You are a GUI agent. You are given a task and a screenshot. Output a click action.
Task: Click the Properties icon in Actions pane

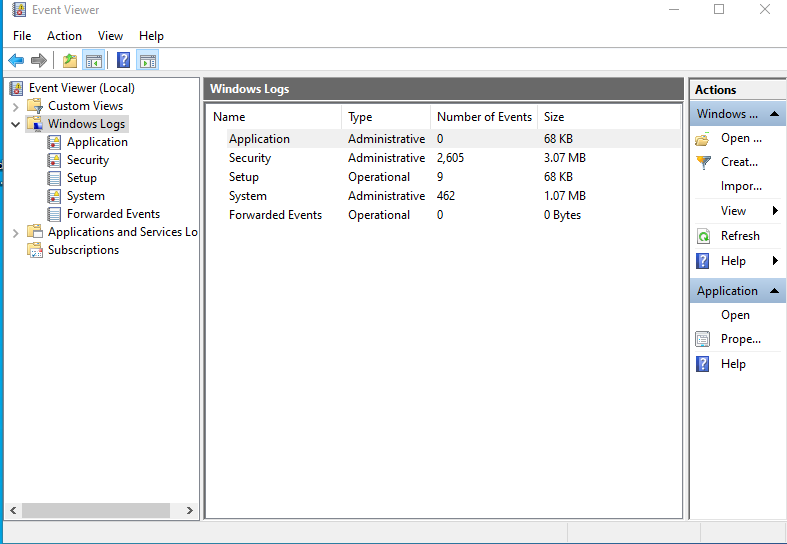pos(703,339)
